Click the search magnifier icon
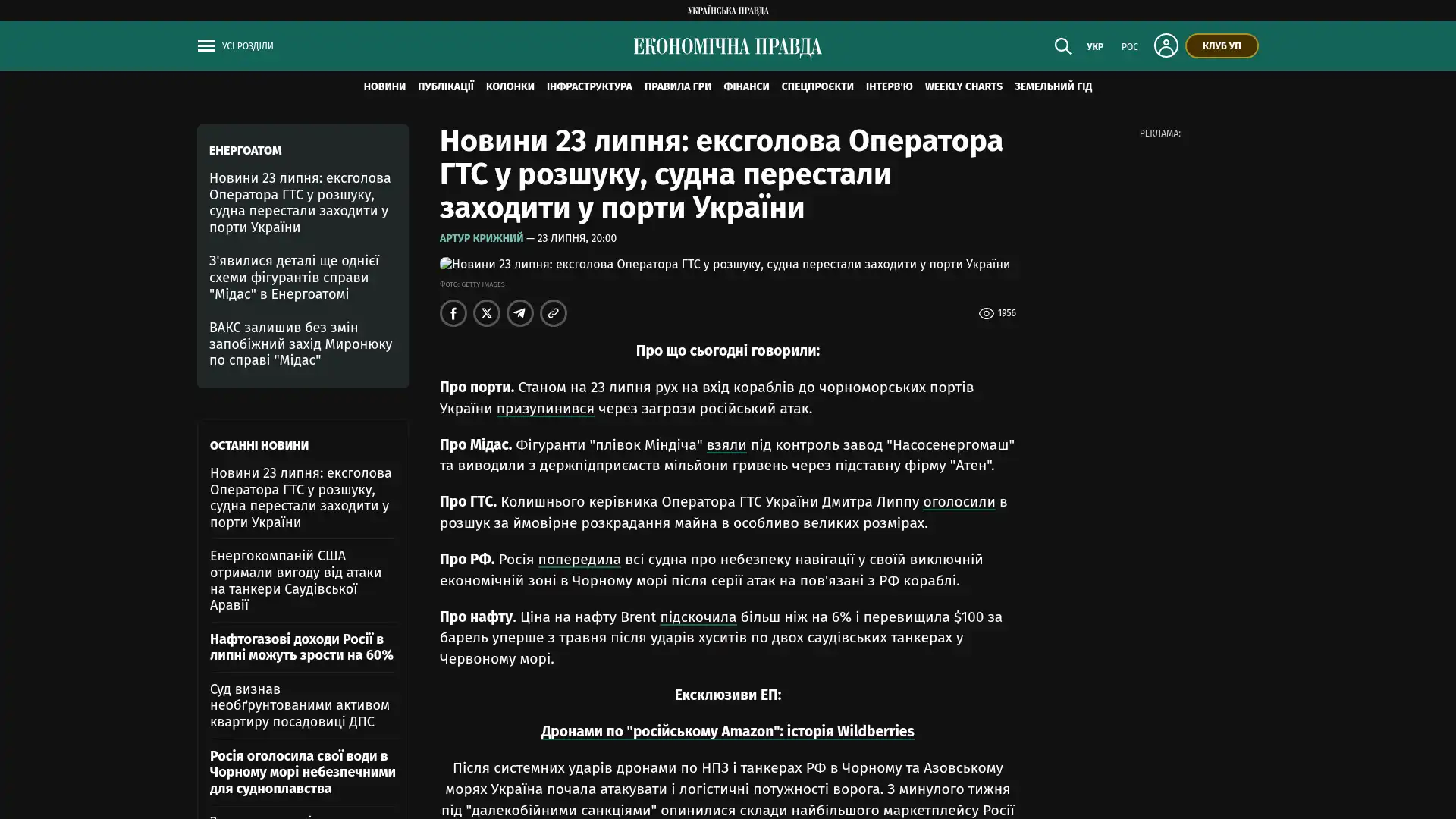Viewport: 1456px width, 819px height. pos(1062,46)
